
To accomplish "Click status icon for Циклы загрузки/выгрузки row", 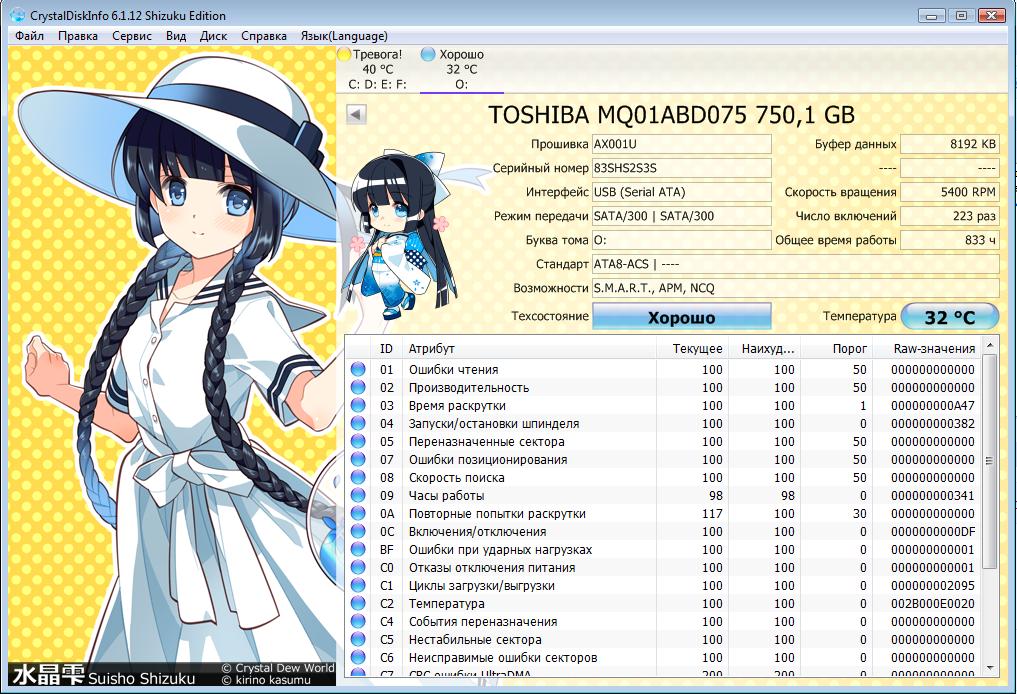I will tap(357, 585).
